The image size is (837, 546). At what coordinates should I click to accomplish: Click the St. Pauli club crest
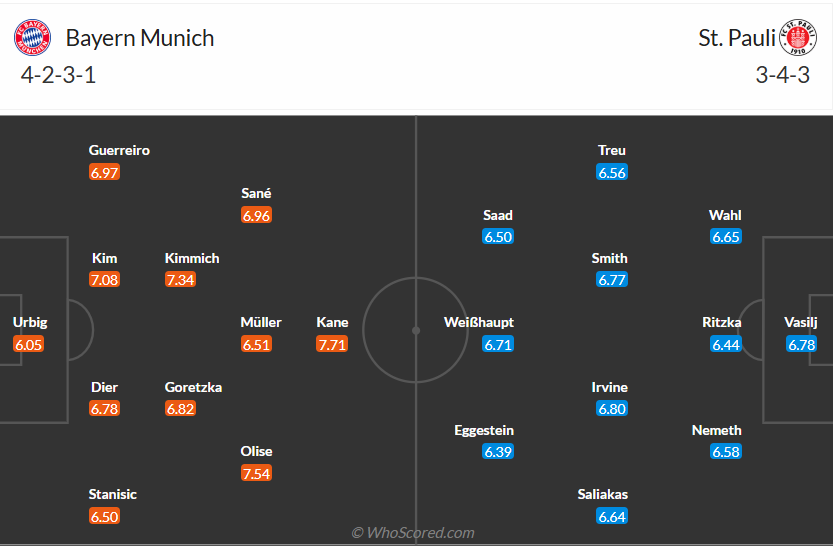798,38
